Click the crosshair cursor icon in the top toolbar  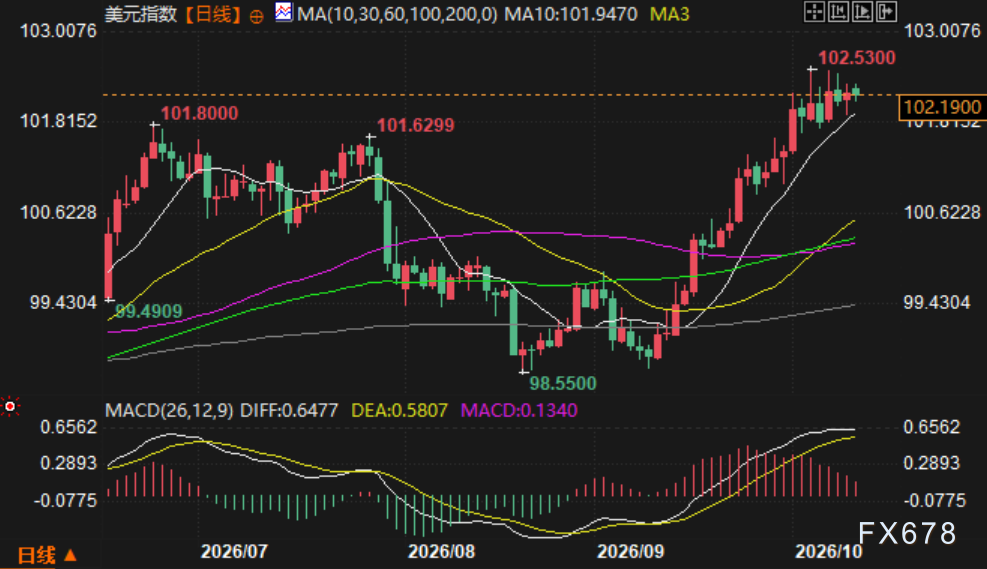pyautogui.click(x=815, y=11)
